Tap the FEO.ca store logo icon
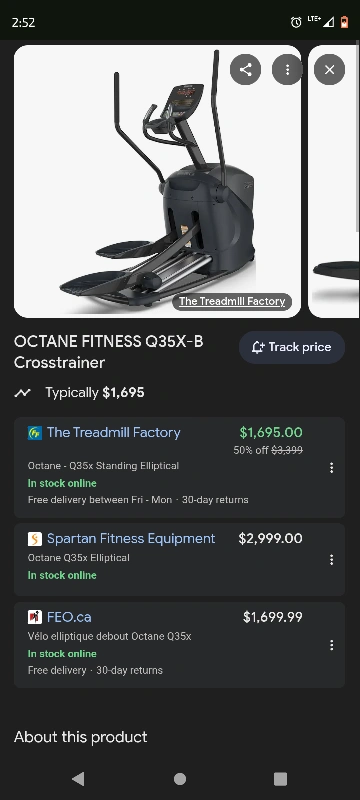Screen dimensions: 360x800 pyautogui.click(x=35, y=617)
